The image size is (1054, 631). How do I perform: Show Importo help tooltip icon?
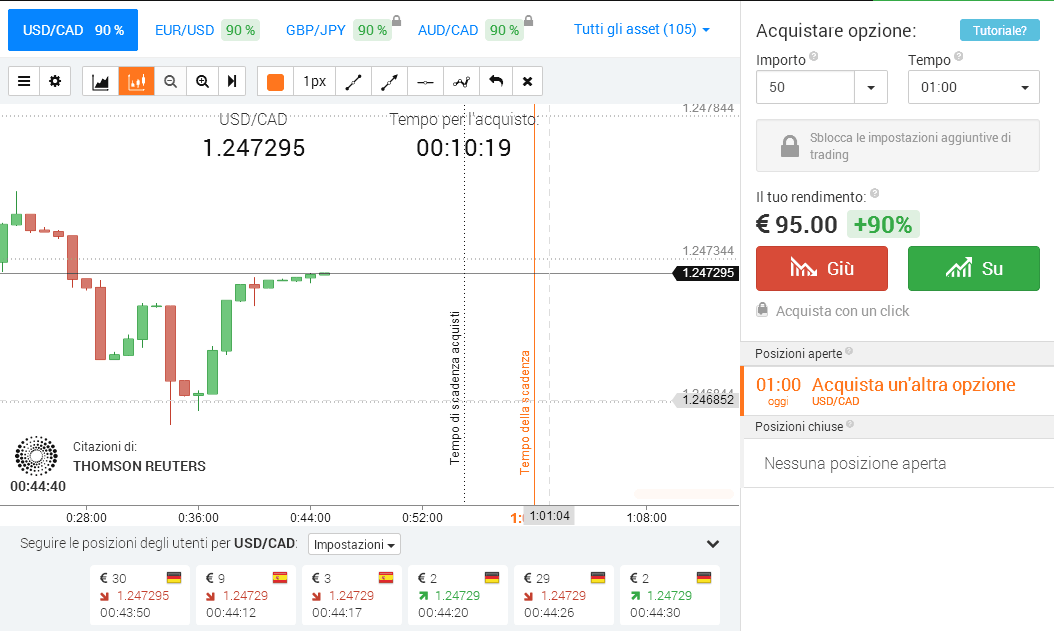click(814, 56)
